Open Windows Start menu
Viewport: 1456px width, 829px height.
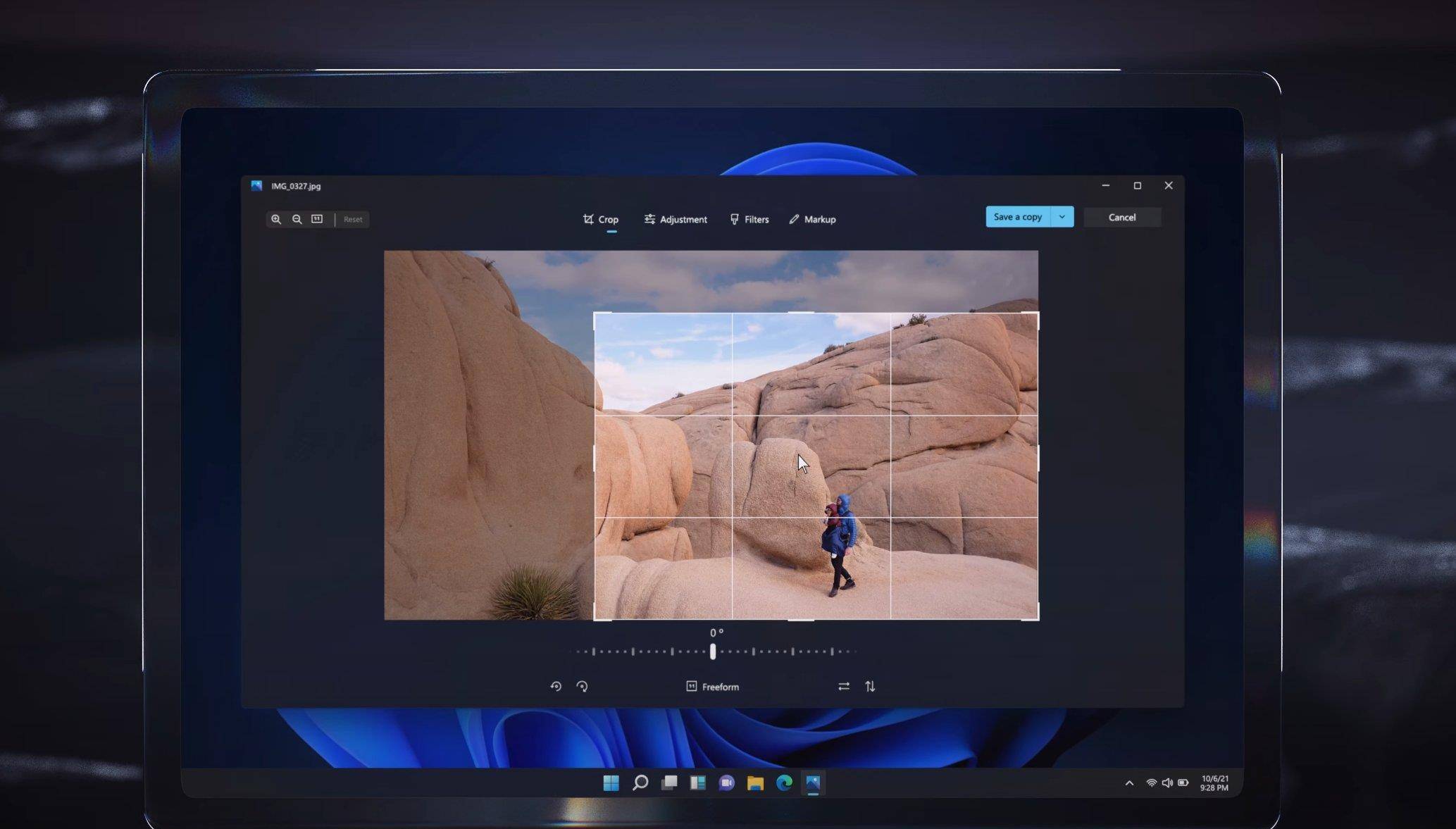pyautogui.click(x=611, y=783)
